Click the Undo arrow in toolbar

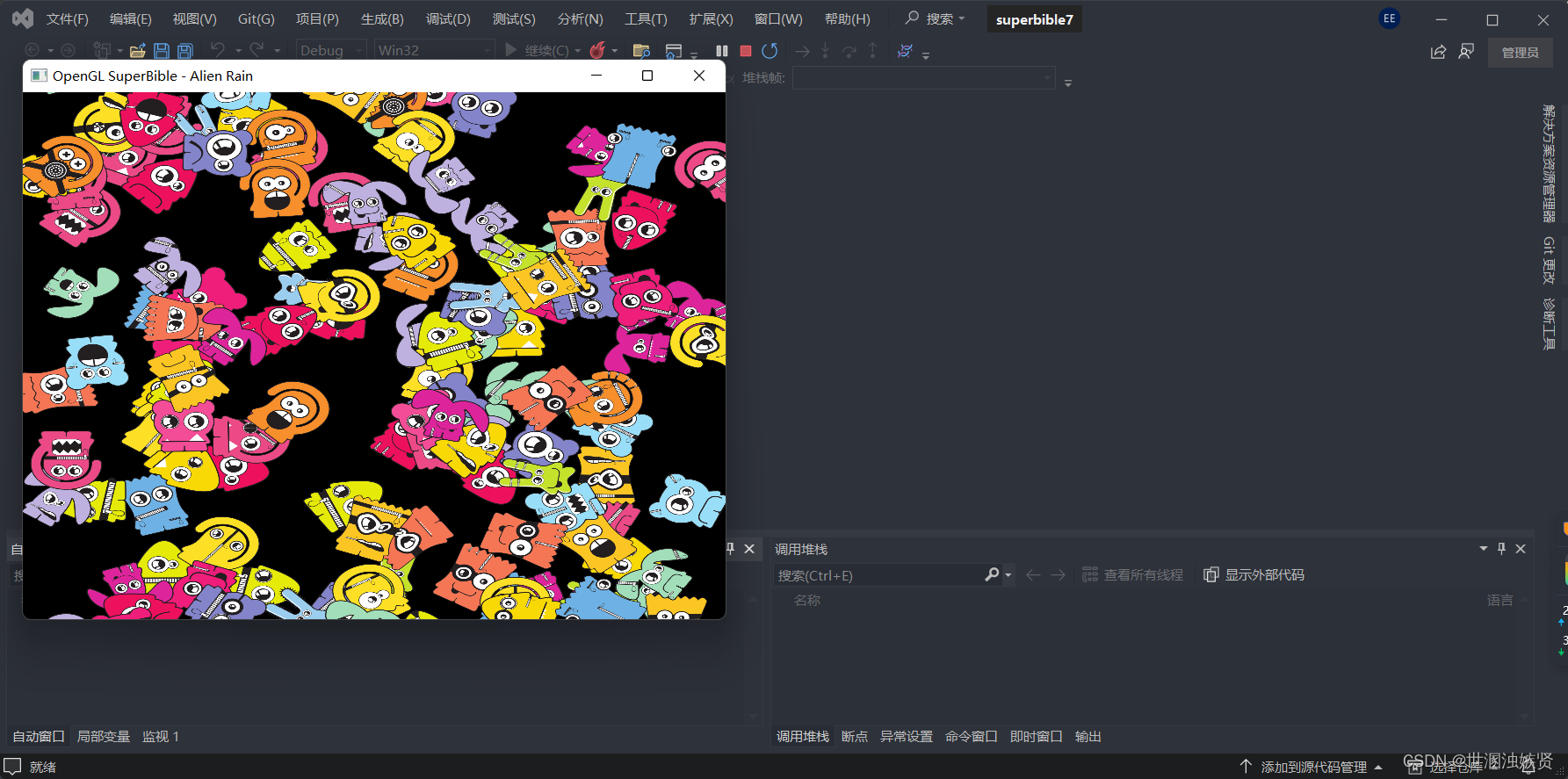(218, 50)
